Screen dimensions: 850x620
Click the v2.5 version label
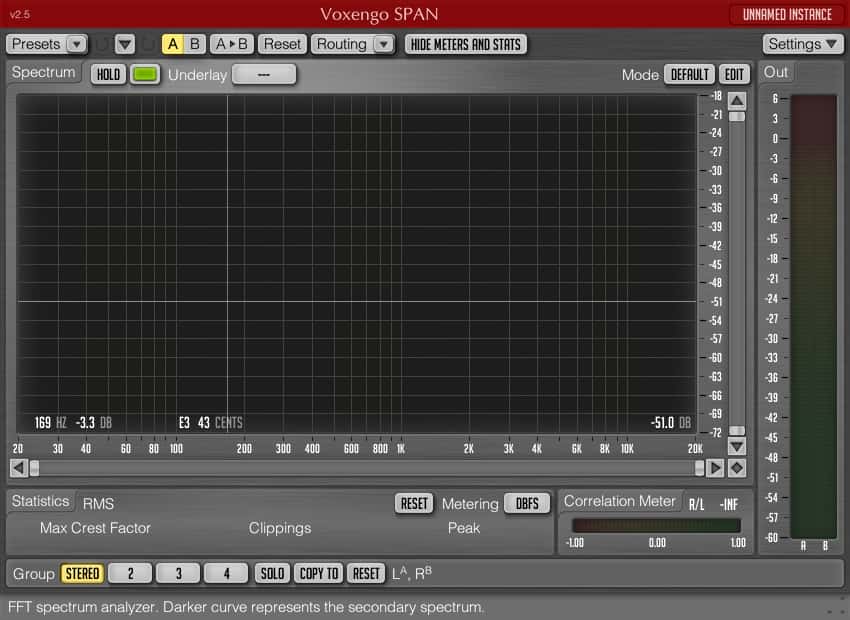pos(20,15)
